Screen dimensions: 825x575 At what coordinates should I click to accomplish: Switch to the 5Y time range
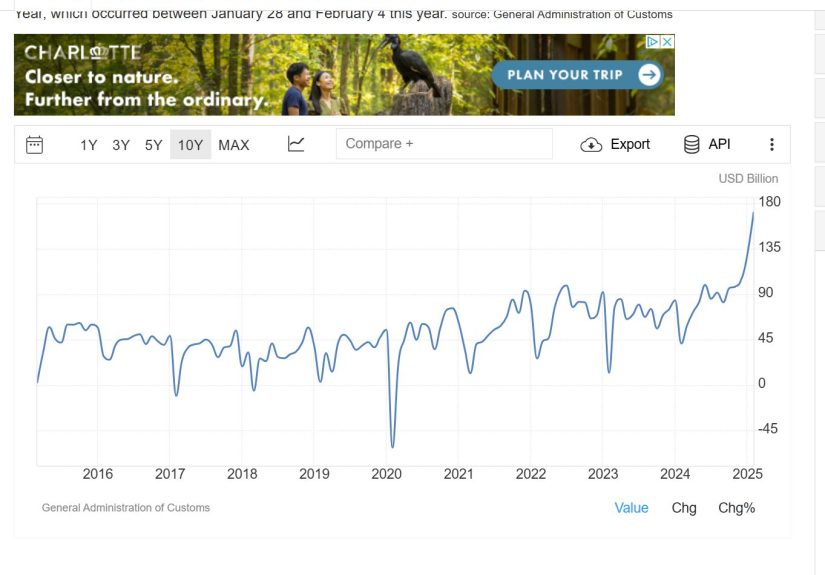tap(153, 145)
